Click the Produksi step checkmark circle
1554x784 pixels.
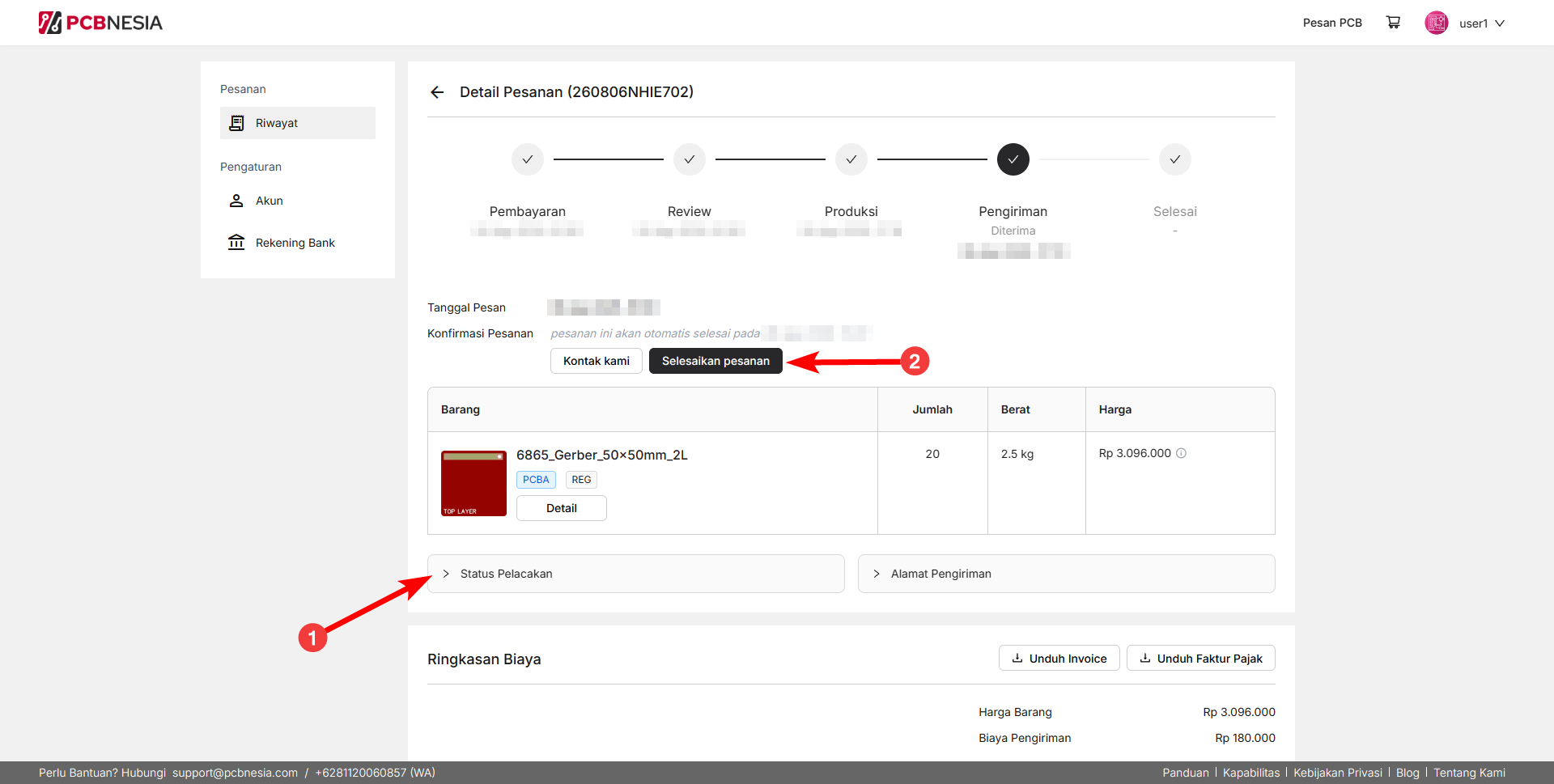(x=851, y=159)
